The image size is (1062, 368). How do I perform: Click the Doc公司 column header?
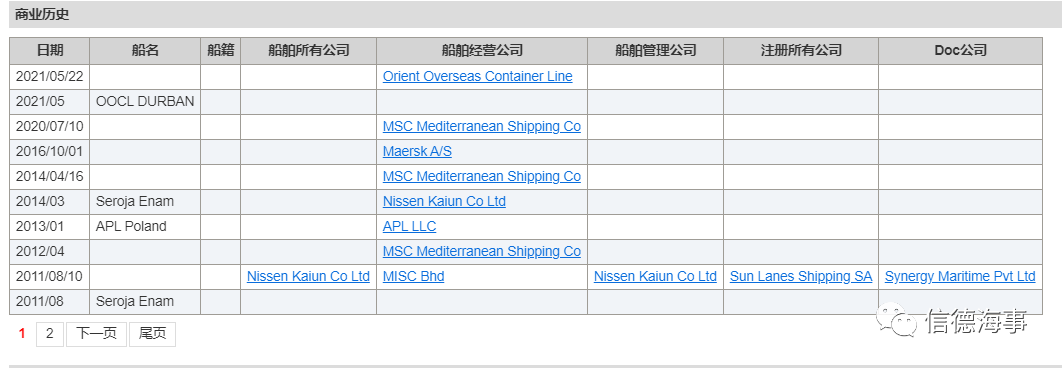coord(960,50)
